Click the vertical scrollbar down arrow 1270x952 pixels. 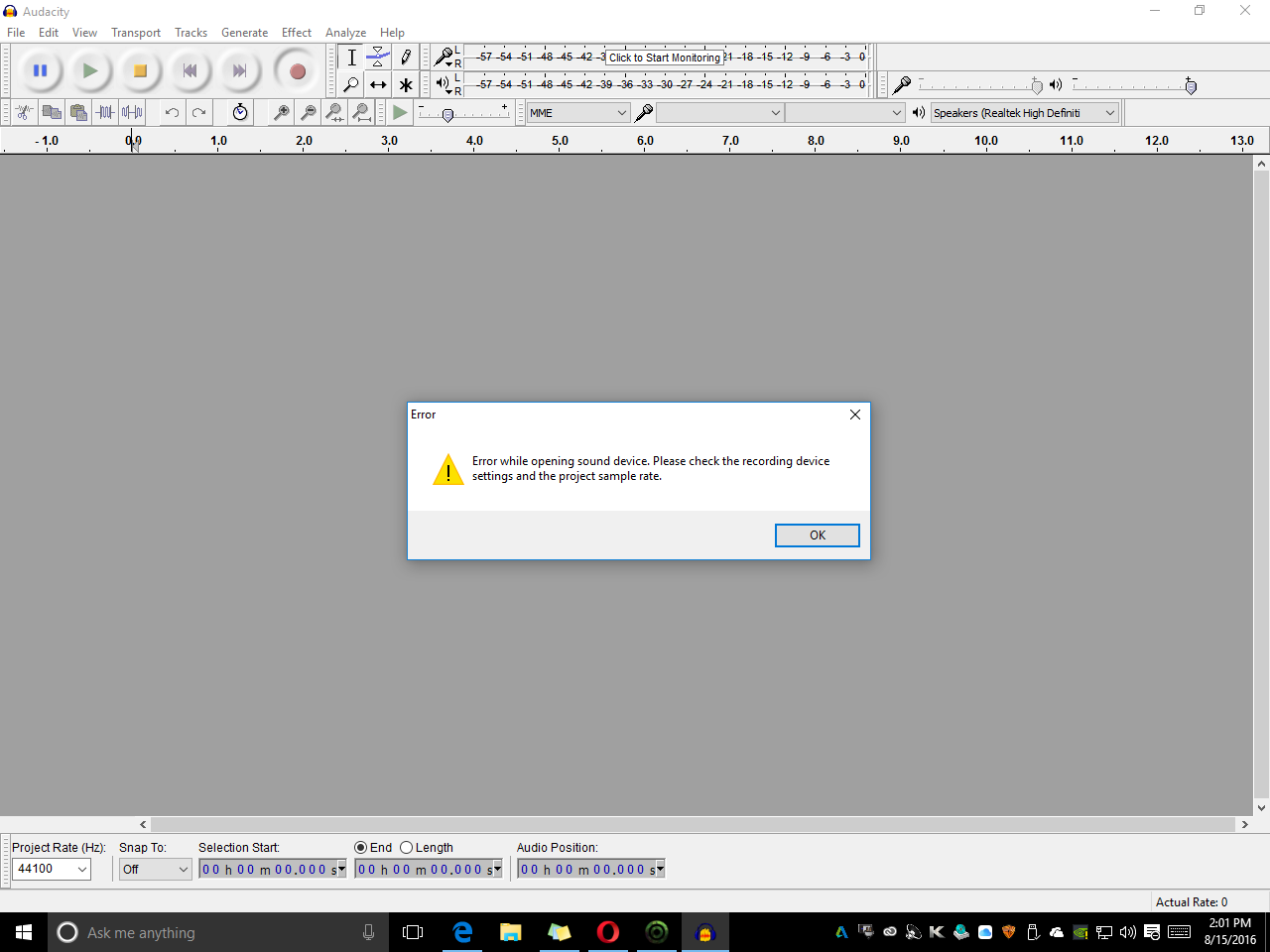point(1261,807)
